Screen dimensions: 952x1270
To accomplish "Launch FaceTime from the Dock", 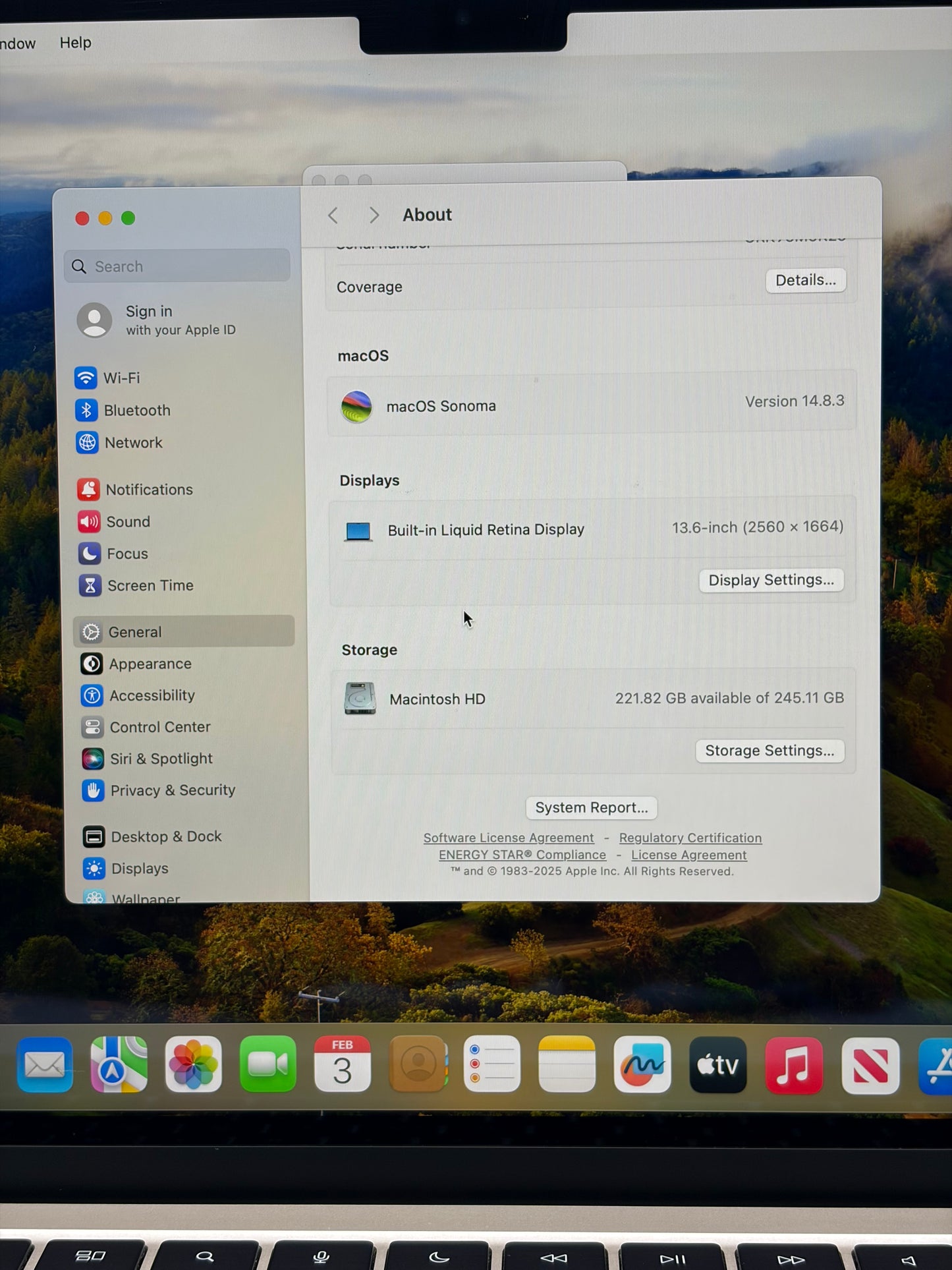I will (267, 1064).
